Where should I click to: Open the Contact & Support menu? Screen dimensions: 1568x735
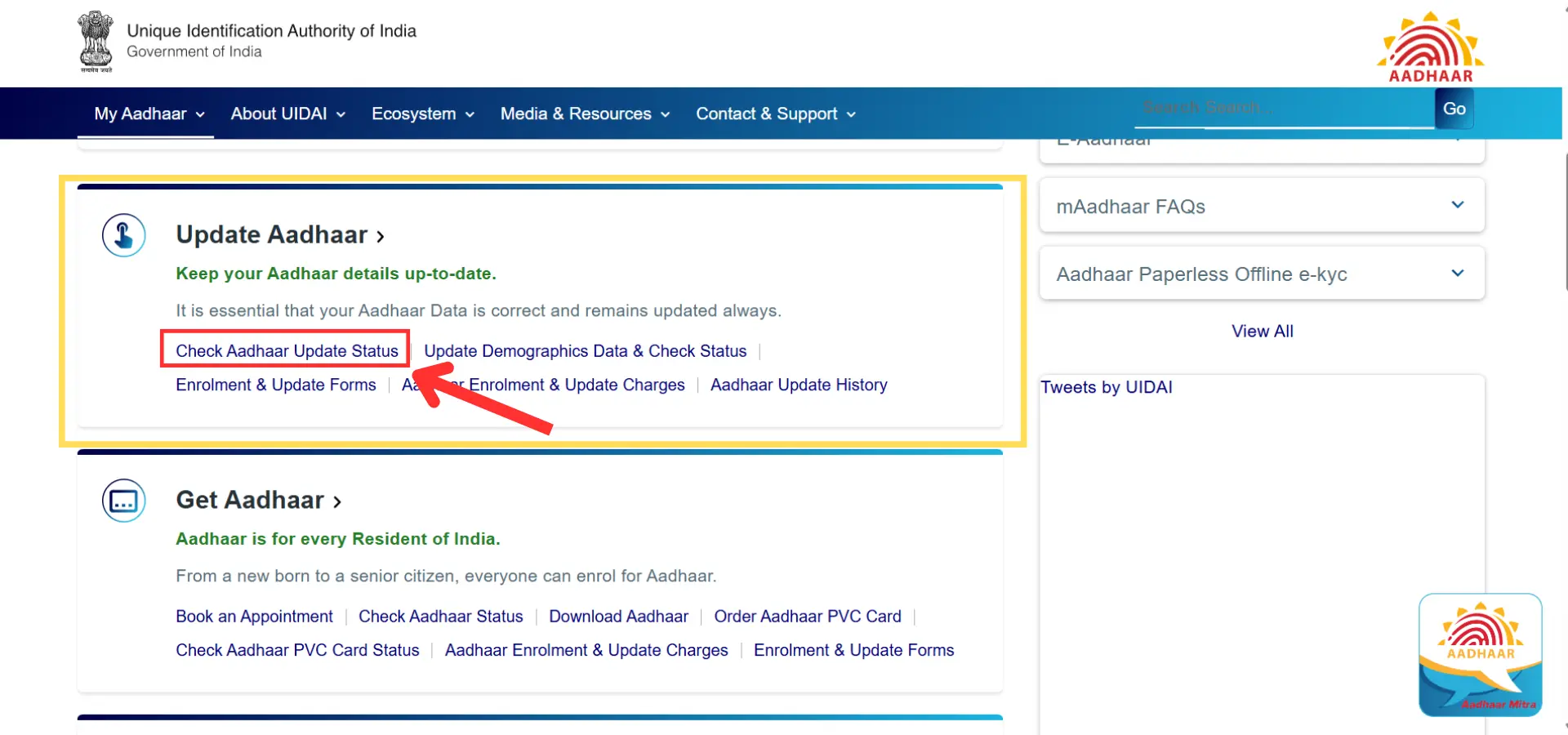point(776,114)
